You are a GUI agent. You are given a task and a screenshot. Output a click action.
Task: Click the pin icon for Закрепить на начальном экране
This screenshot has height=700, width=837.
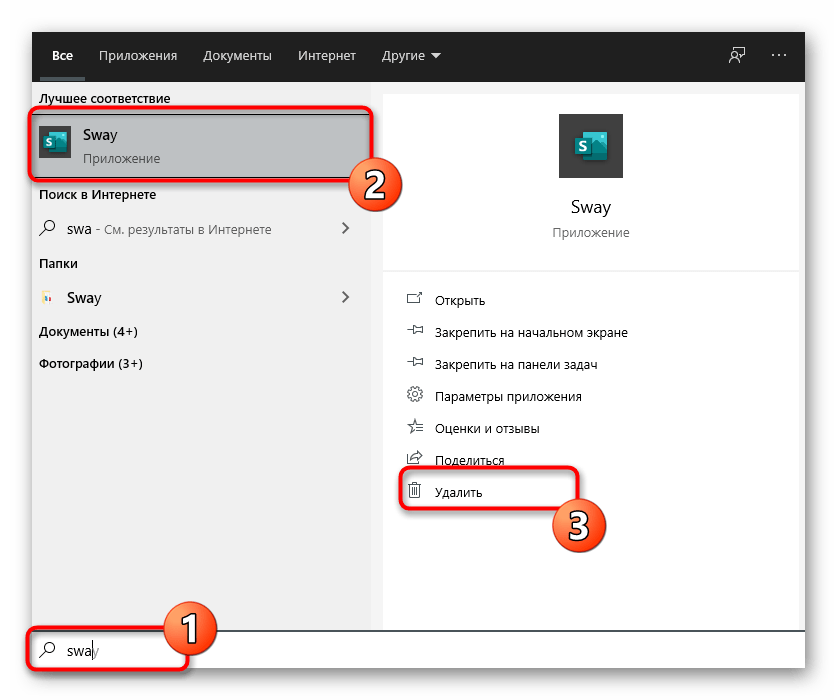(415, 332)
